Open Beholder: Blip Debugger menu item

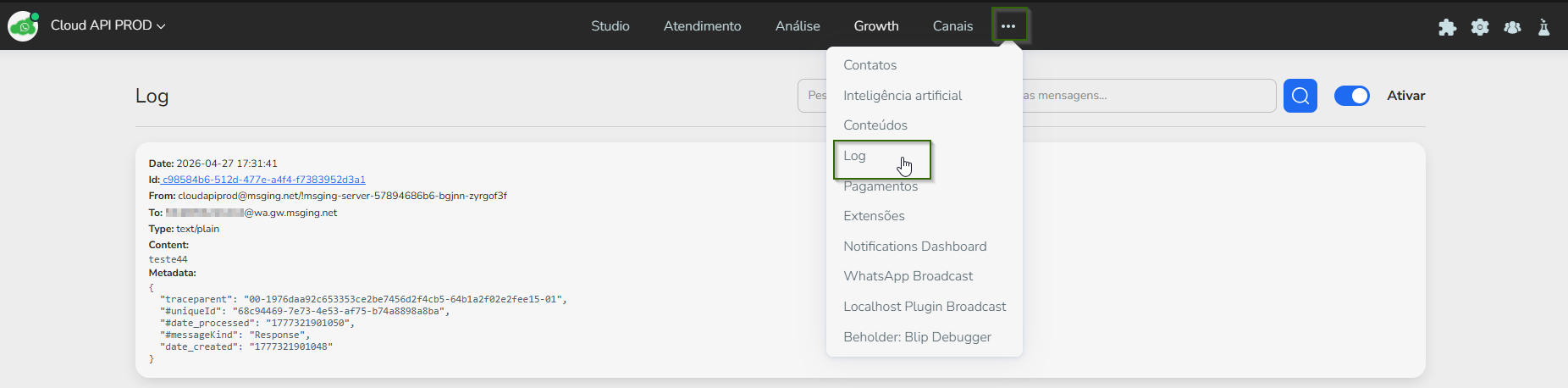tap(917, 337)
